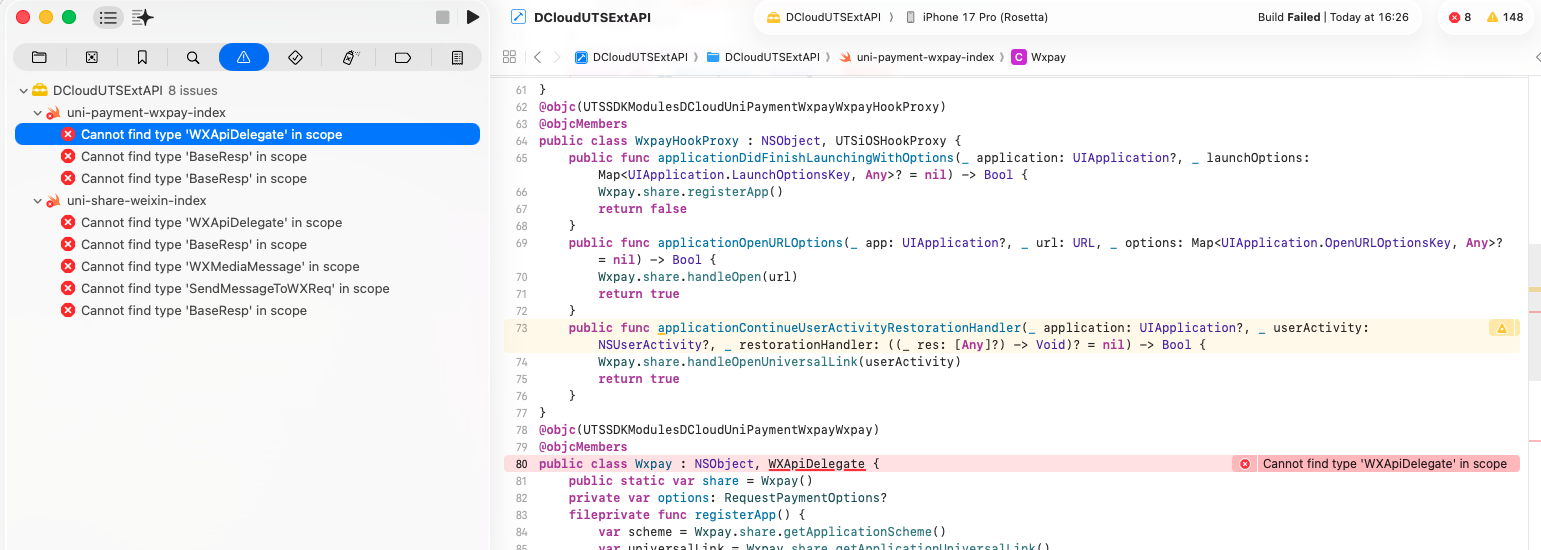Image resolution: width=1541 pixels, height=550 pixels.
Task: Show the 148 warnings indicator
Action: pos(1505,17)
